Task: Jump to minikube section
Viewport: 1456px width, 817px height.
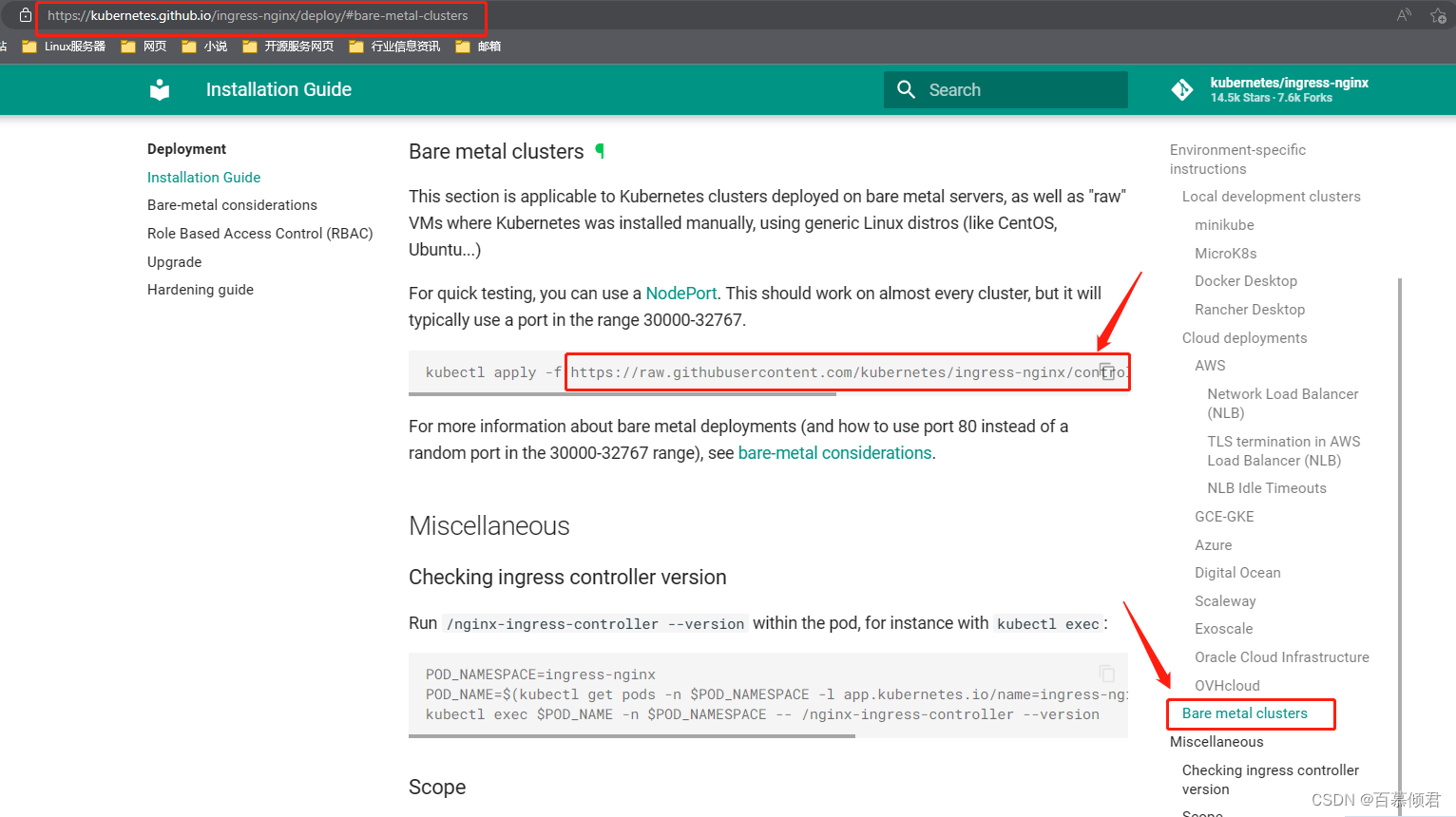Action: tap(1224, 225)
